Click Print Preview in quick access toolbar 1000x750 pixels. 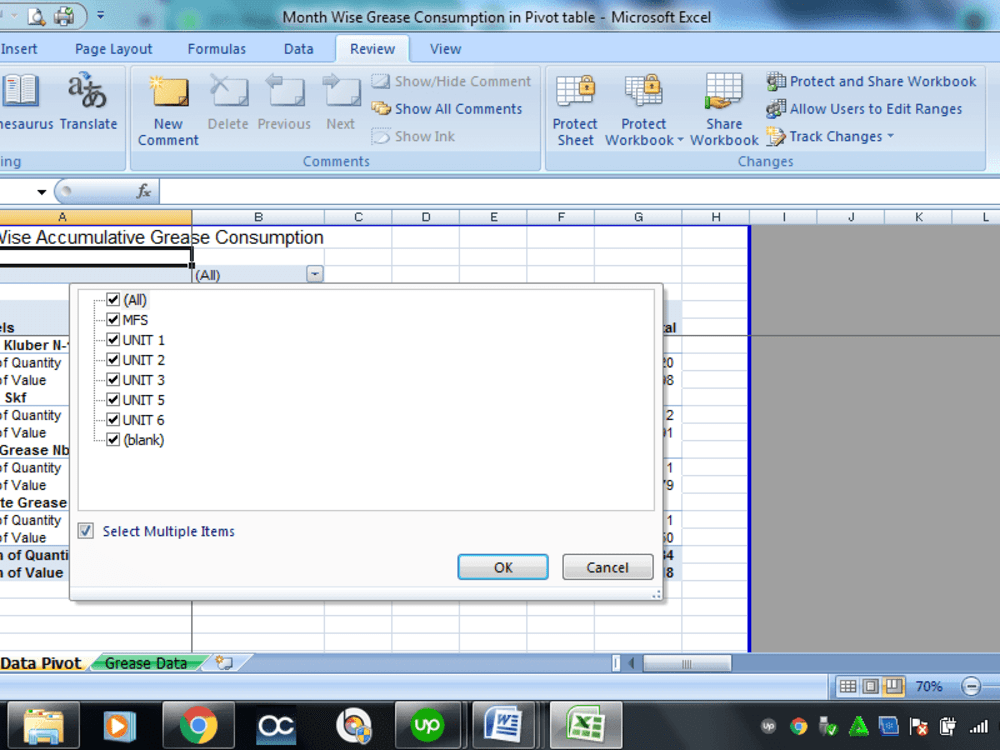click(36, 17)
